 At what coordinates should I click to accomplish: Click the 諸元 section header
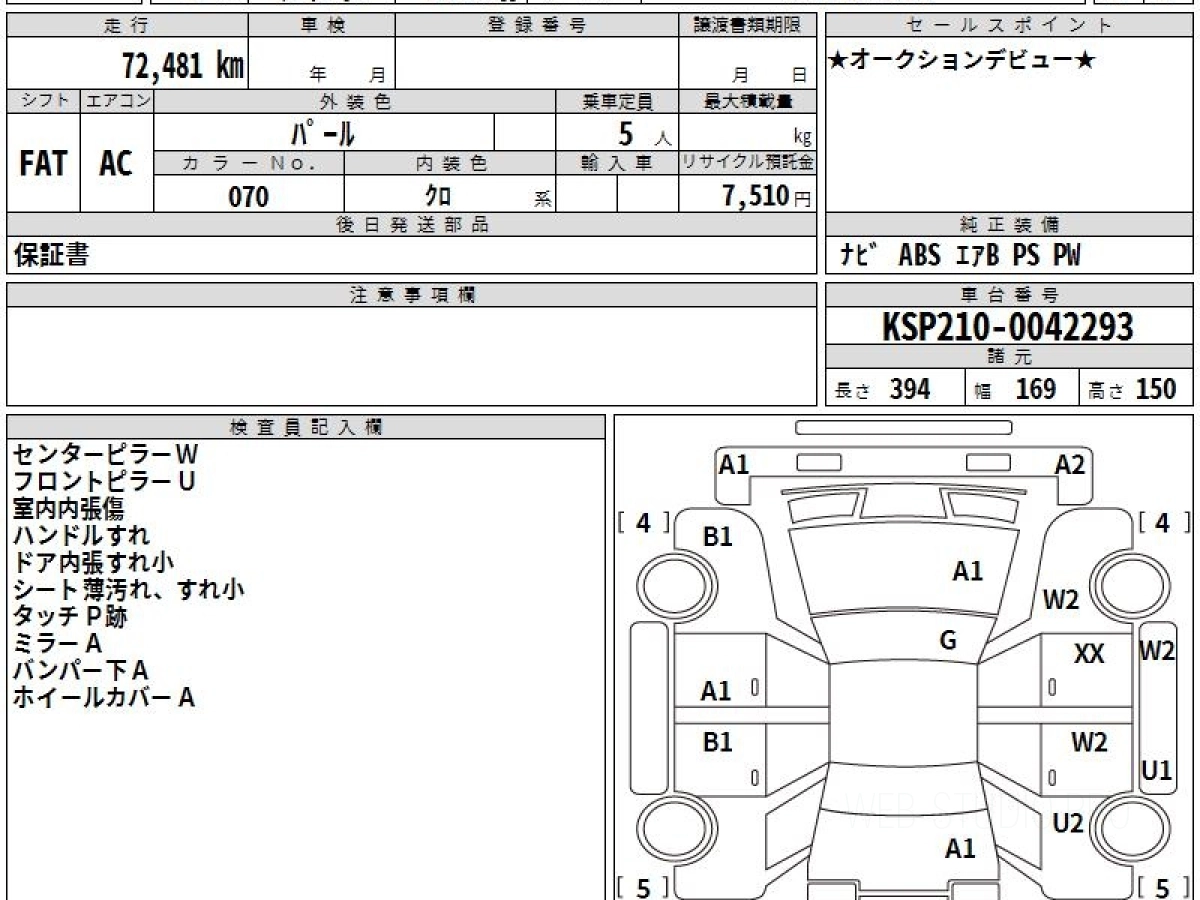pos(1009,357)
